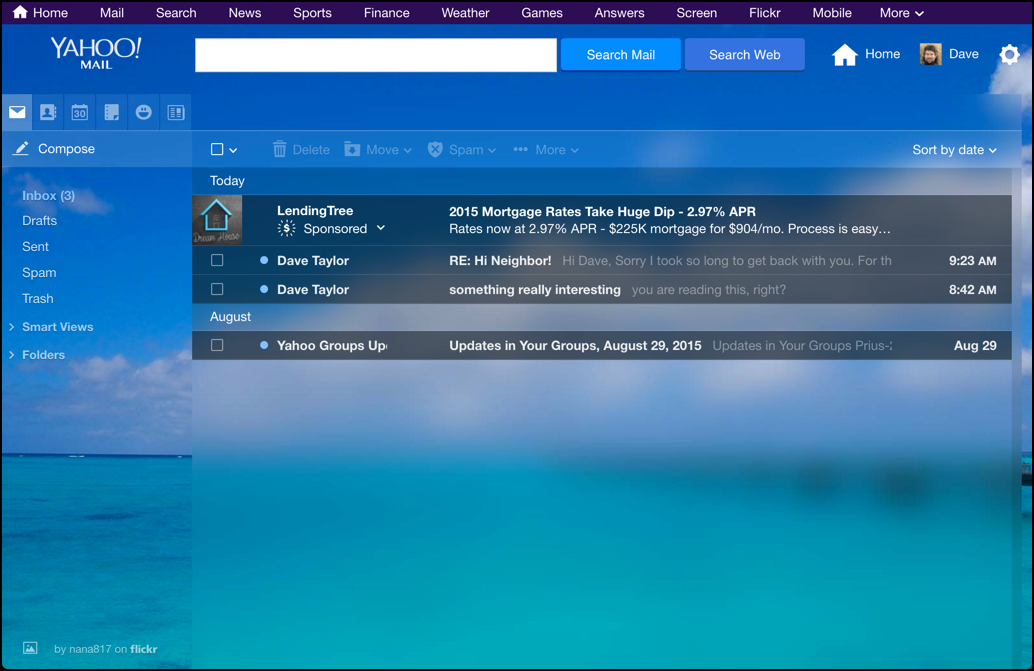
Task: Expand the Folders section
Action: (43, 355)
